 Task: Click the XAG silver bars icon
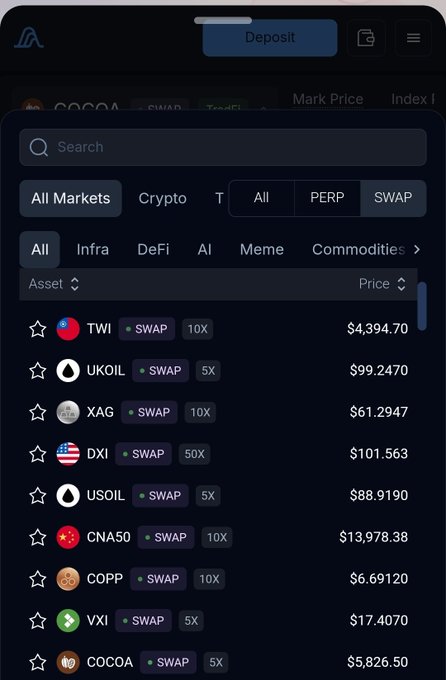[x=68, y=412]
